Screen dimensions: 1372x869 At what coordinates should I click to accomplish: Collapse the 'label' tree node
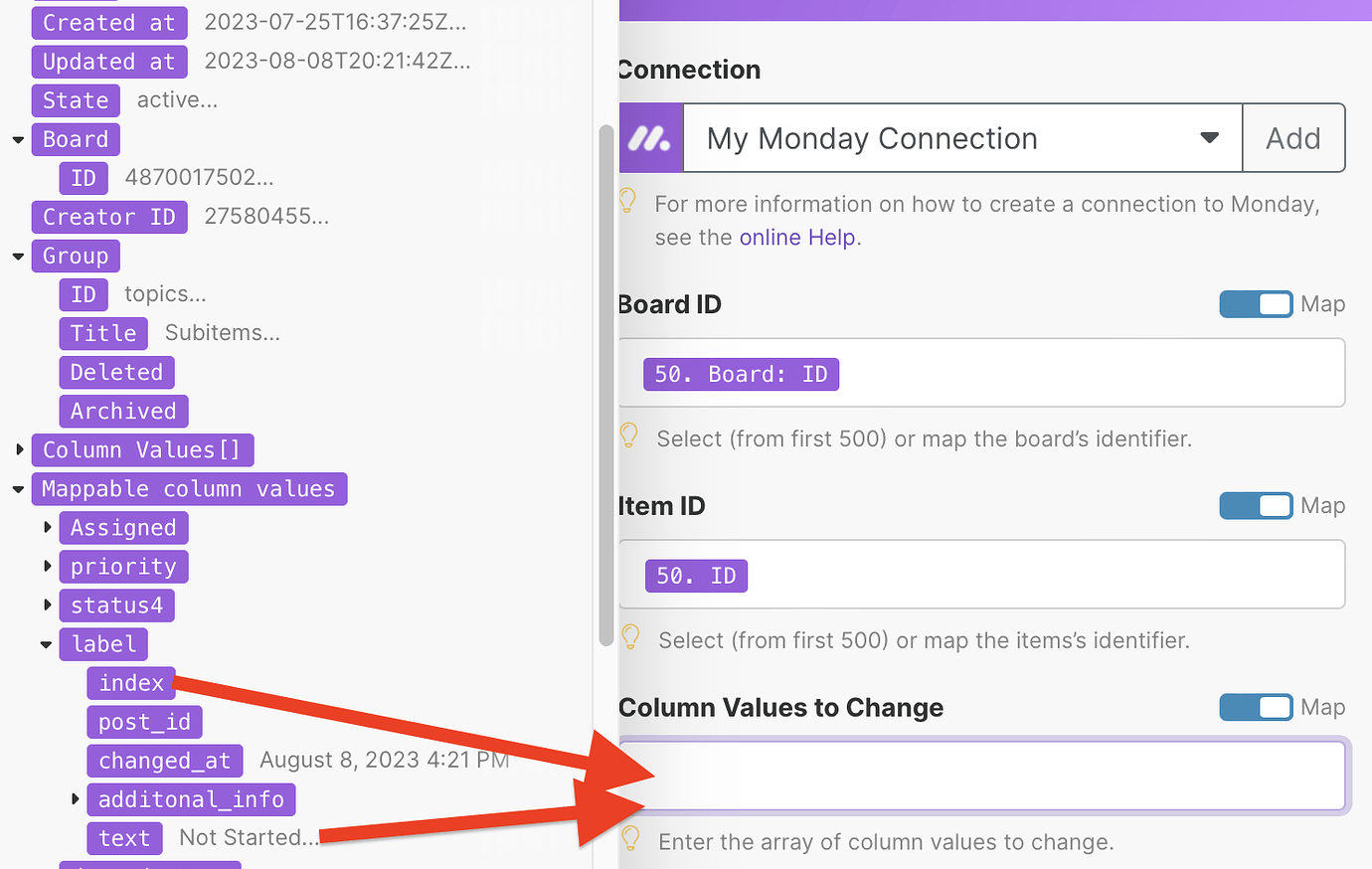click(45, 644)
